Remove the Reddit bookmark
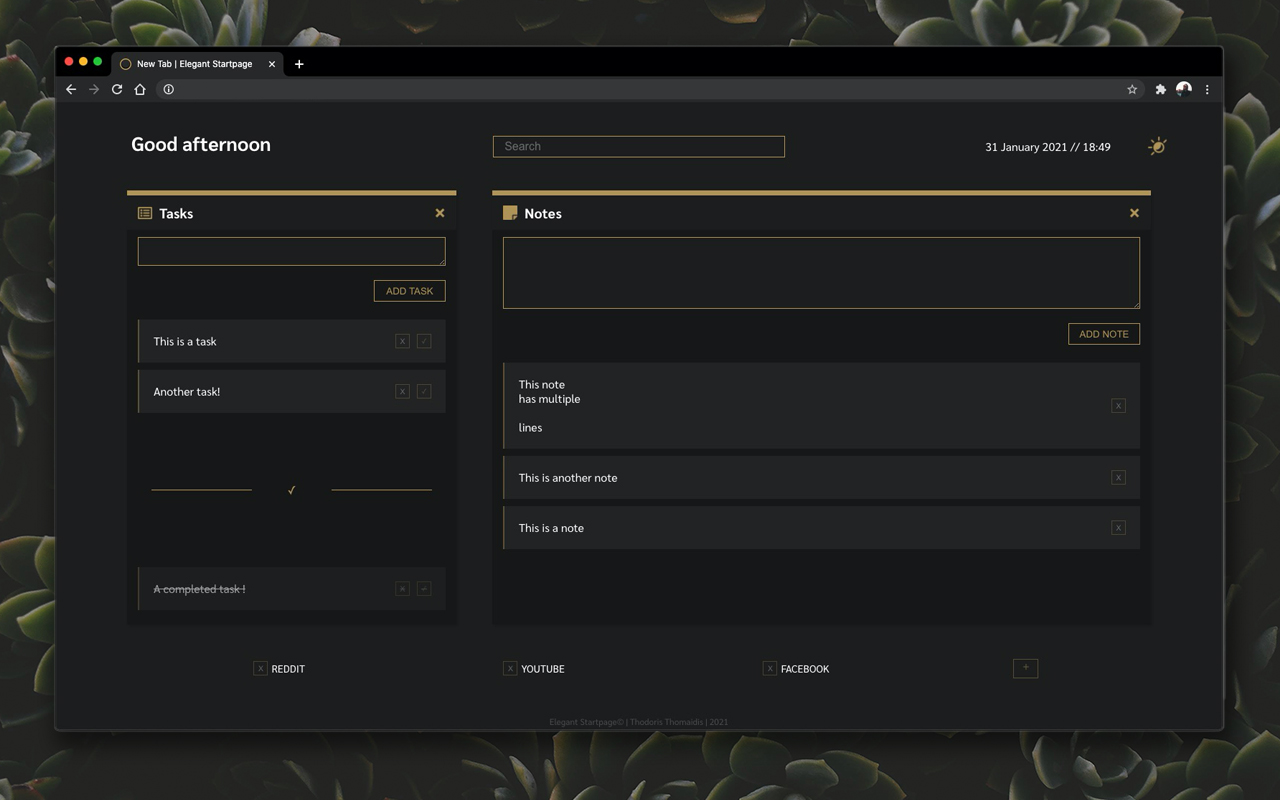 tap(260, 668)
